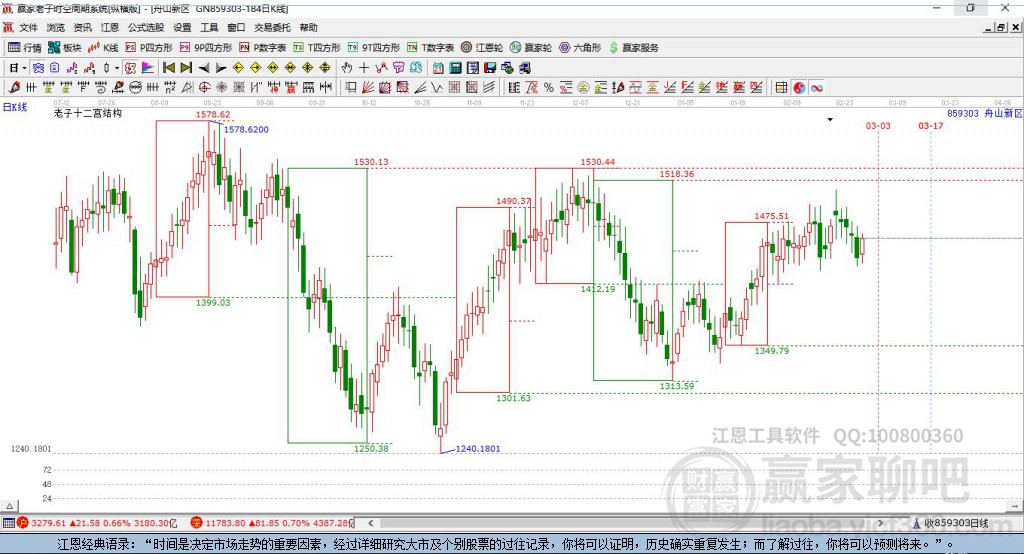Click the horizontal scrollbar left arrow
This screenshot has width=1024, height=554.
coord(370,523)
